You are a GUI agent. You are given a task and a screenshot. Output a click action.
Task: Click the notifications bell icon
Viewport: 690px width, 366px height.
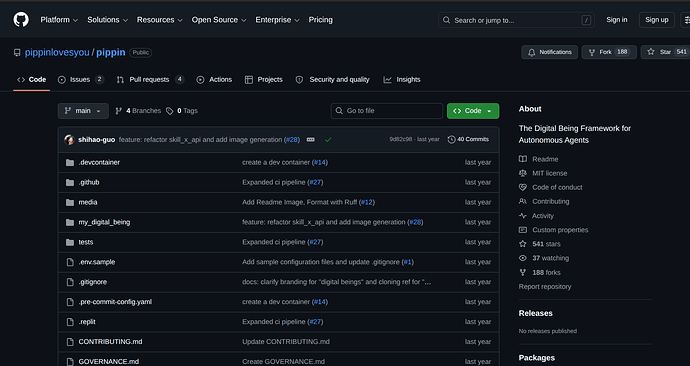click(x=532, y=52)
